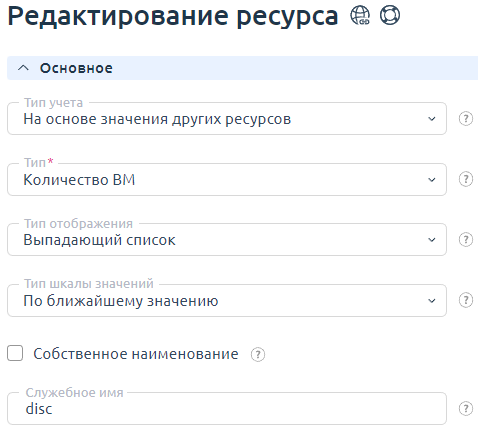Expand the Тип отображения combo box

(x=227, y=240)
